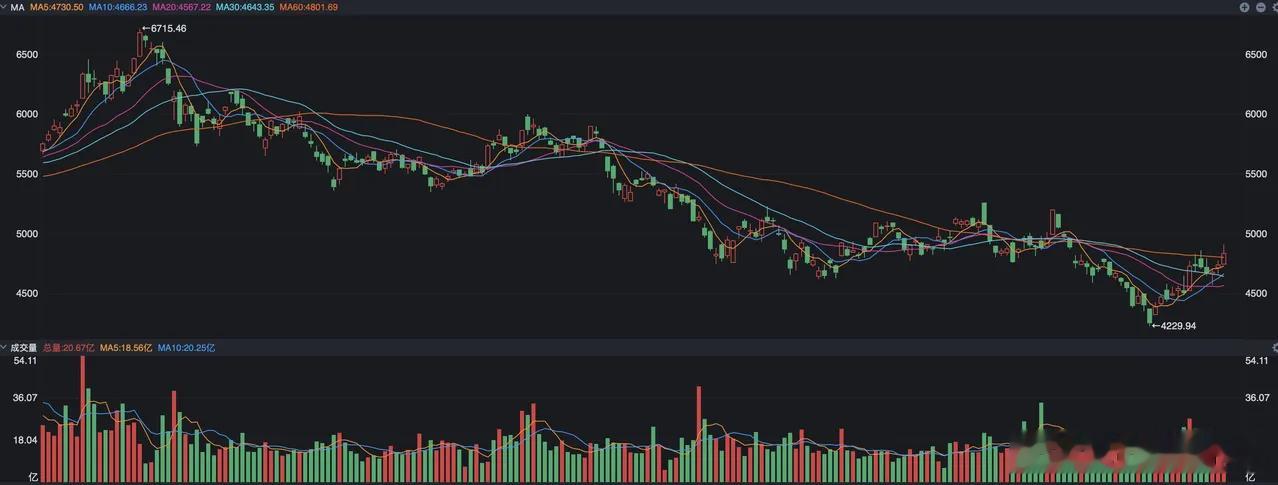Click the 成交量 indicator name
Screen dimensions: 1278x485
[23, 348]
